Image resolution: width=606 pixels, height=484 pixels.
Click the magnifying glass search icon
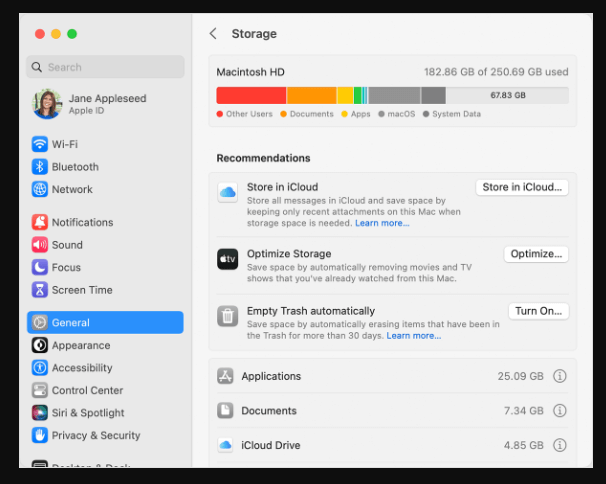pos(37,67)
